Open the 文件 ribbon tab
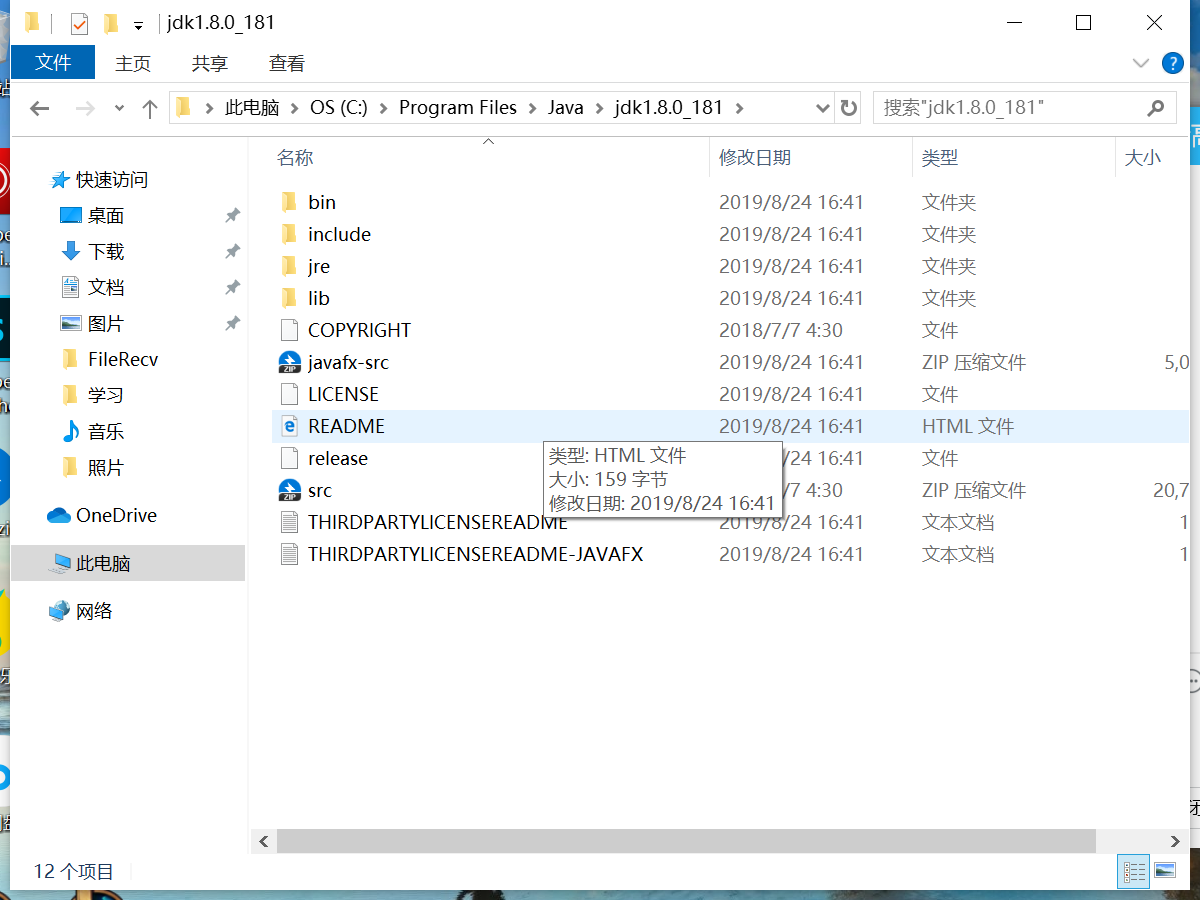This screenshot has width=1200, height=900. pos(53,63)
